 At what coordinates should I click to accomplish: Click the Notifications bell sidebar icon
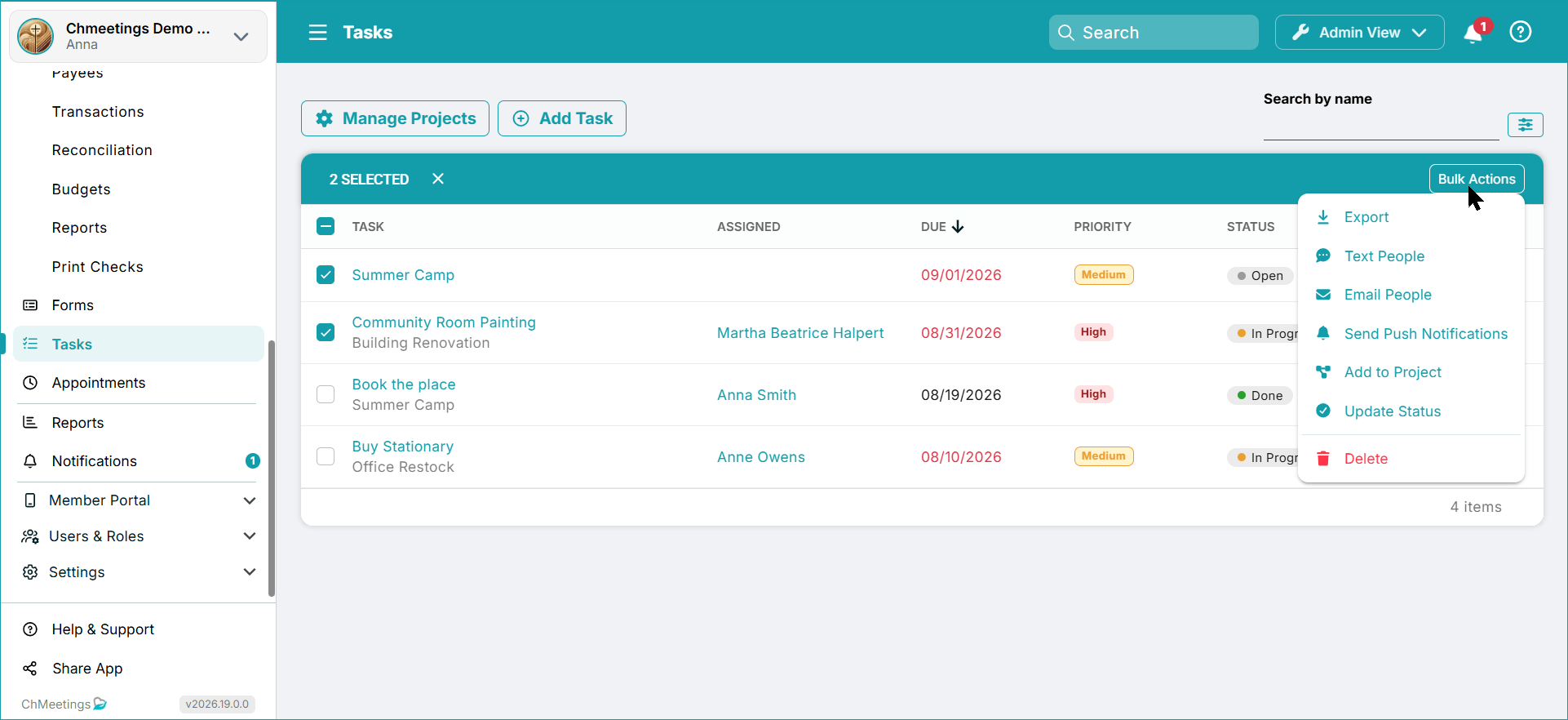[30, 461]
